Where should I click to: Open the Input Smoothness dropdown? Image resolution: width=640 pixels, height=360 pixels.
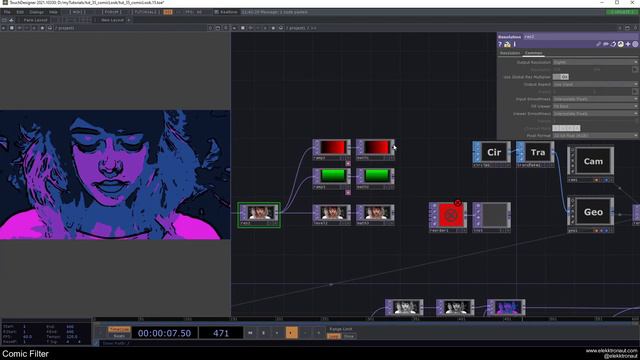(595, 99)
